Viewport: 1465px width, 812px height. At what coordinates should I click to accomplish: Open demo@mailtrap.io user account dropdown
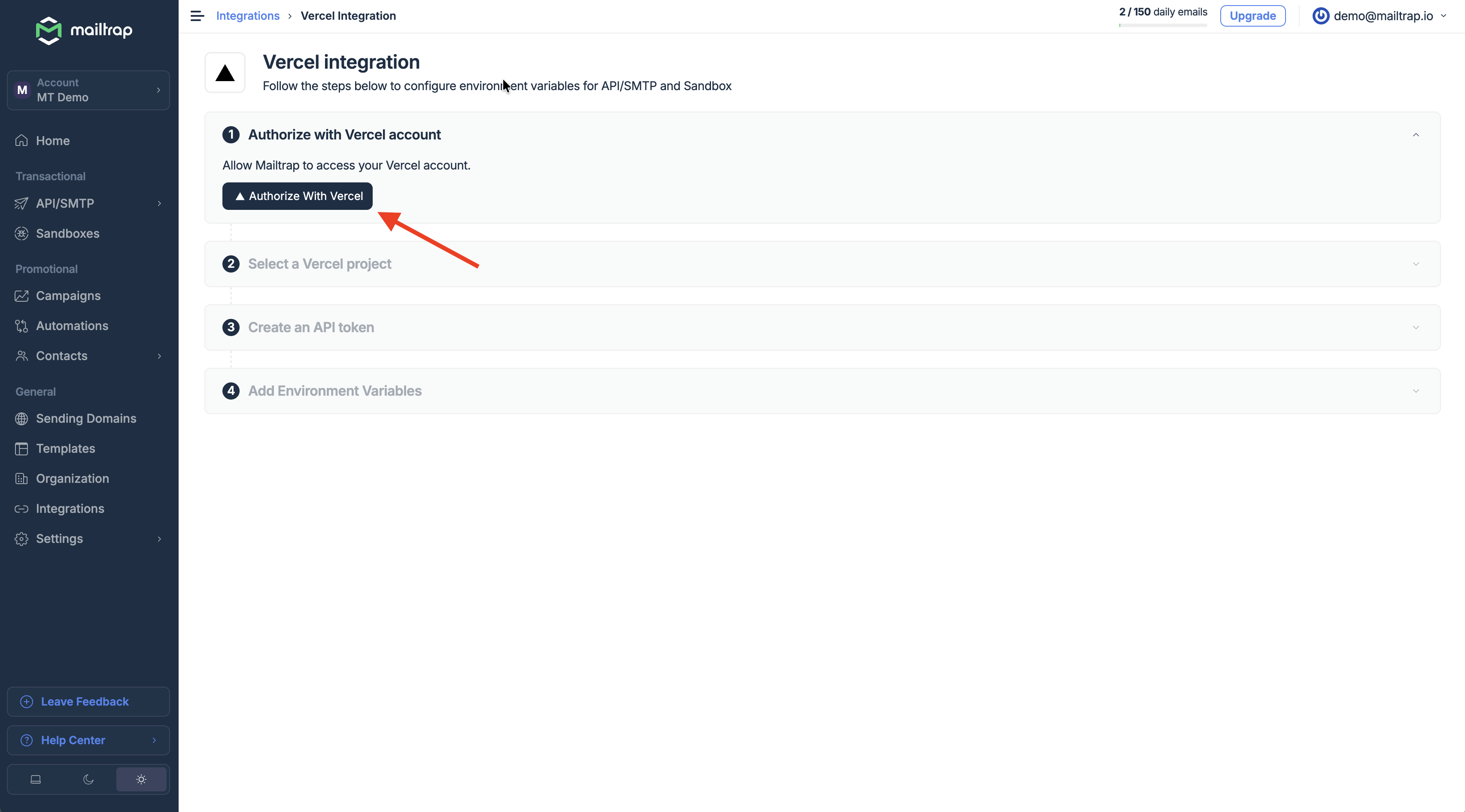[x=1382, y=16]
